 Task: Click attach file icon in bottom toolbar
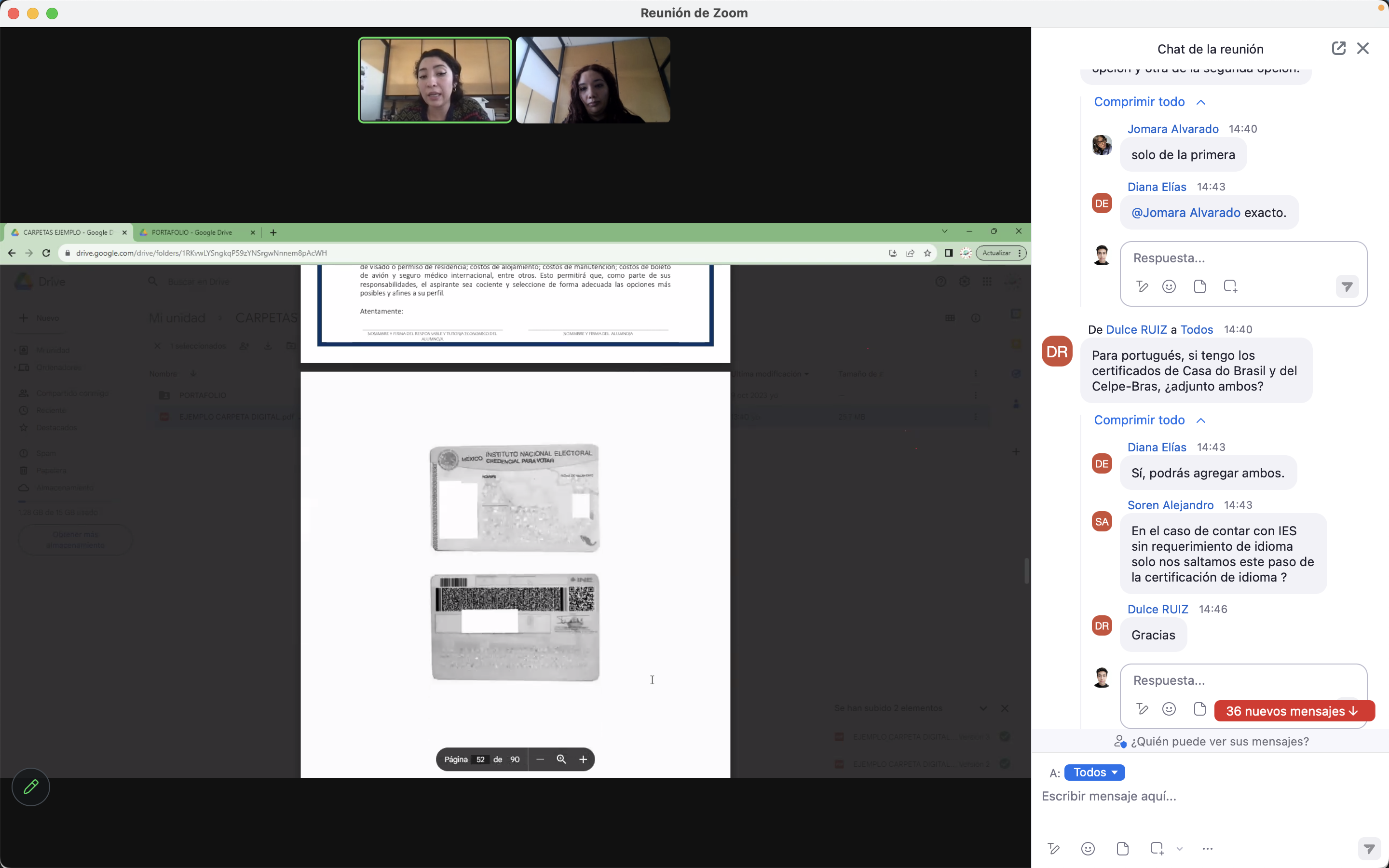pos(1123,849)
